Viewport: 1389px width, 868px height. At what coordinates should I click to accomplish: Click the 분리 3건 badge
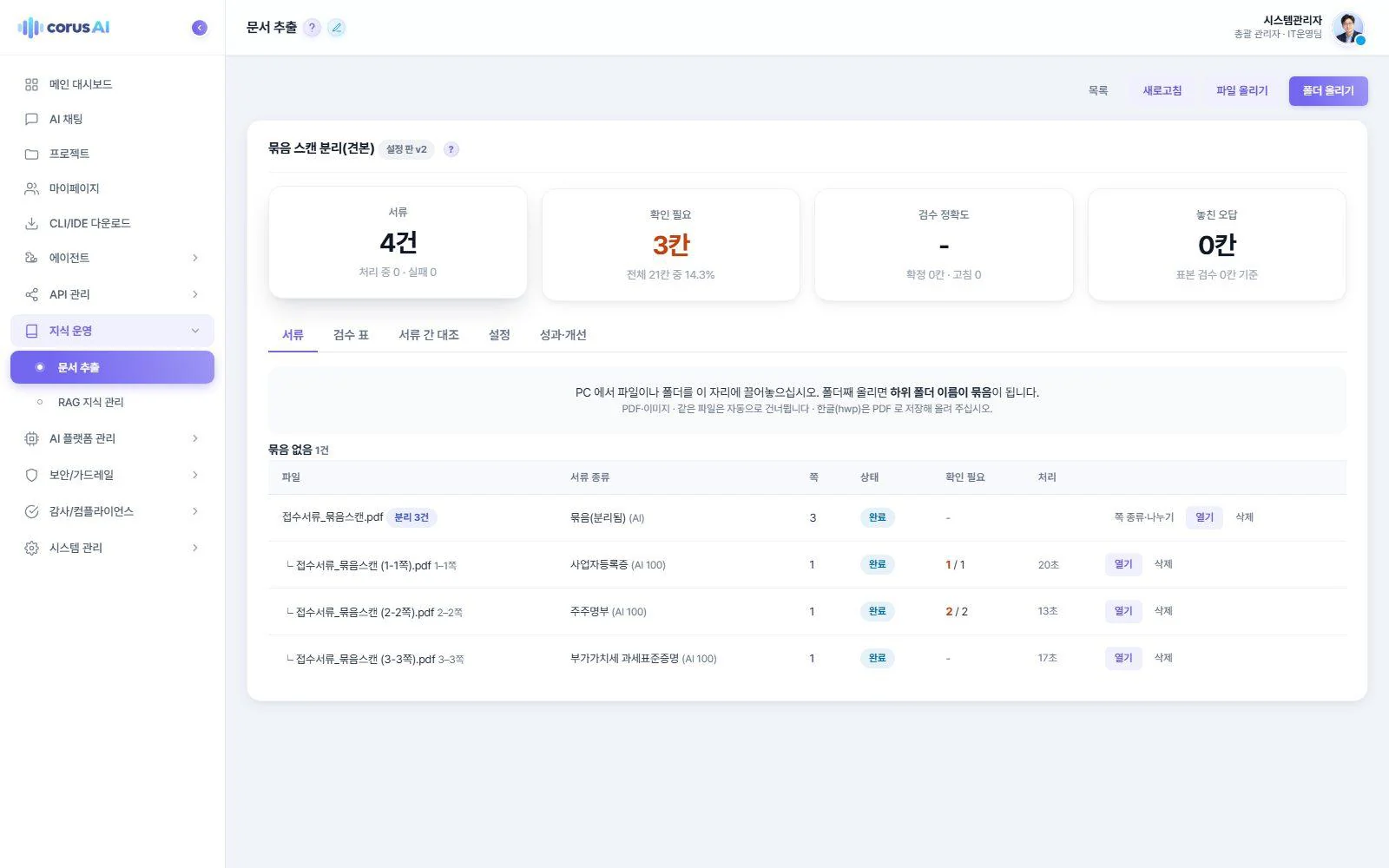coord(411,517)
